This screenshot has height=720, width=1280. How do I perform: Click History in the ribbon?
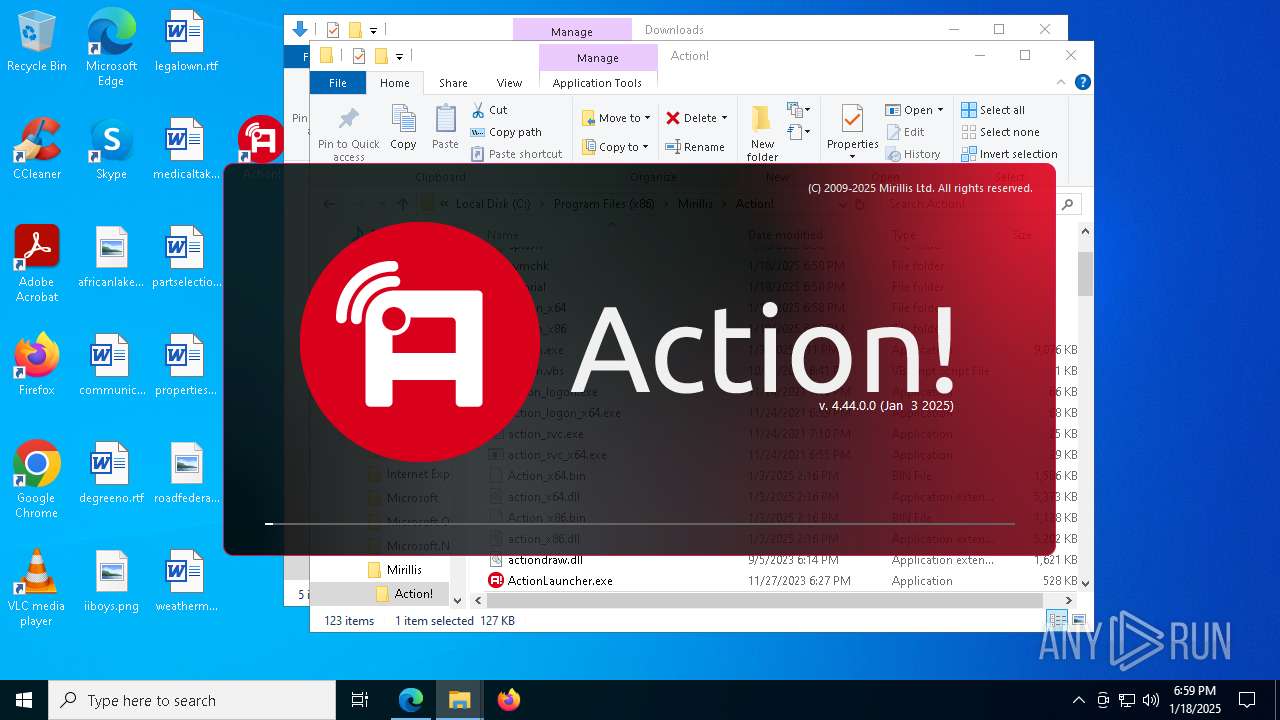[913, 154]
